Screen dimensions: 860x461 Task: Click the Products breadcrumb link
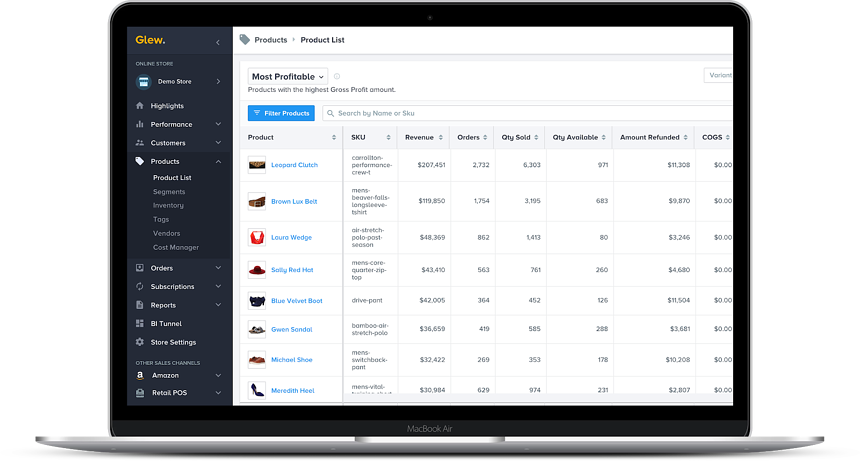[x=270, y=40]
